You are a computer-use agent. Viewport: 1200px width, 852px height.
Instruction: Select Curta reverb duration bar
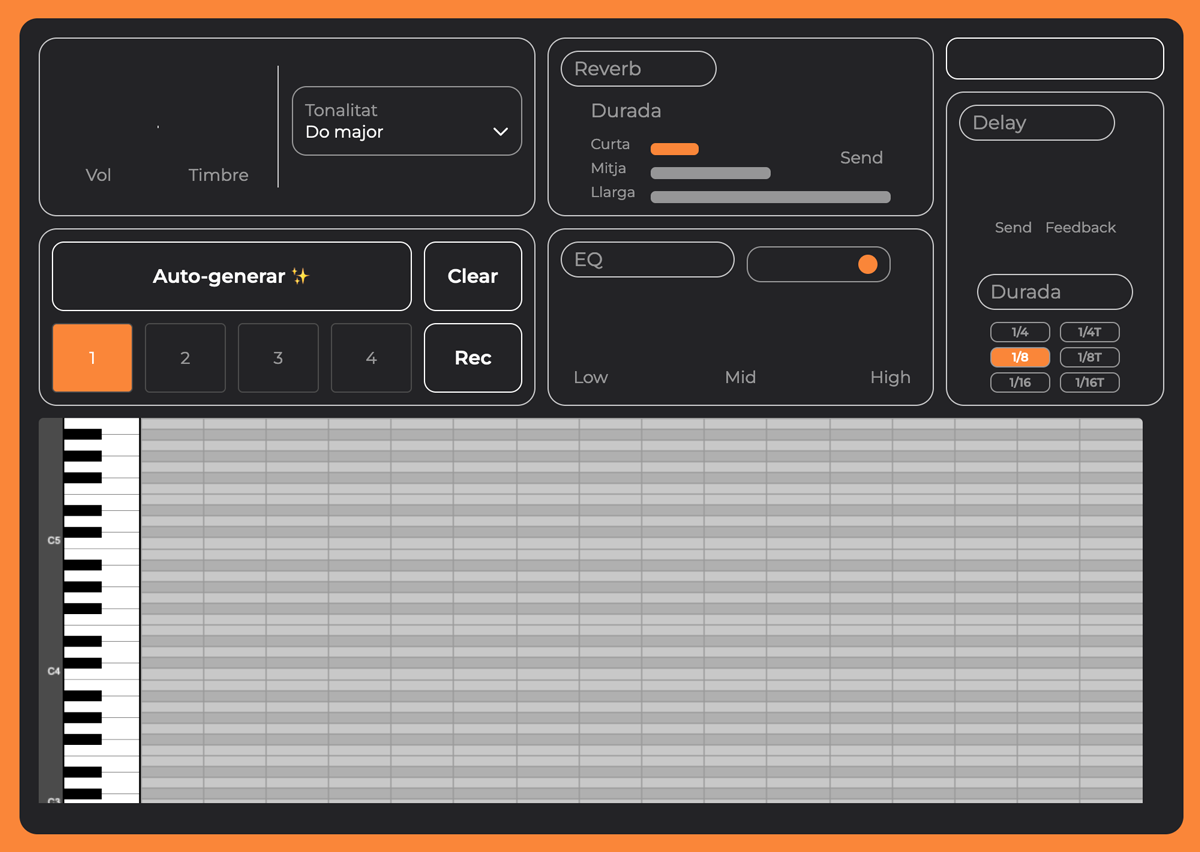pos(674,149)
